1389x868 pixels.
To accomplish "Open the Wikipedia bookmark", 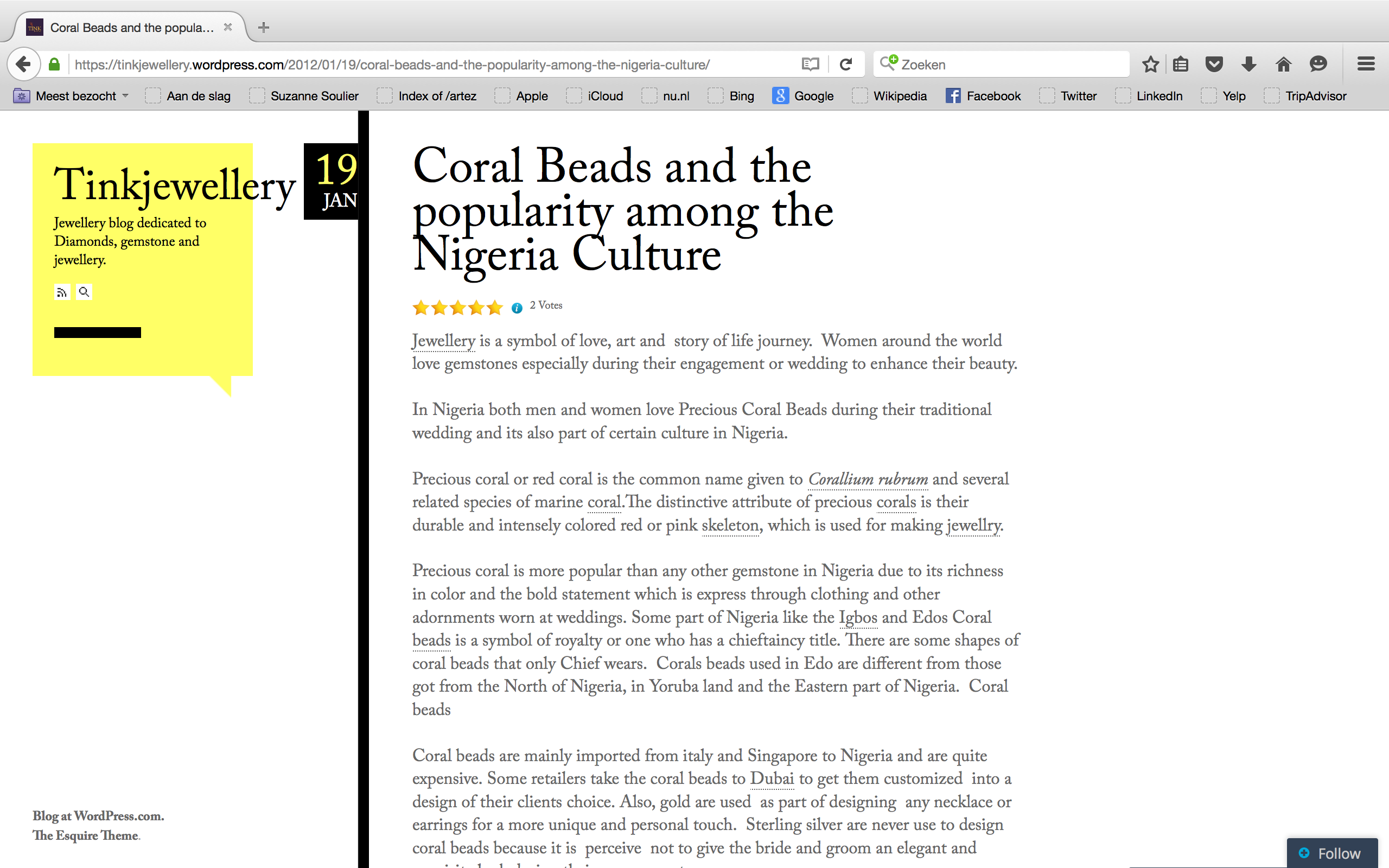I will click(890, 96).
